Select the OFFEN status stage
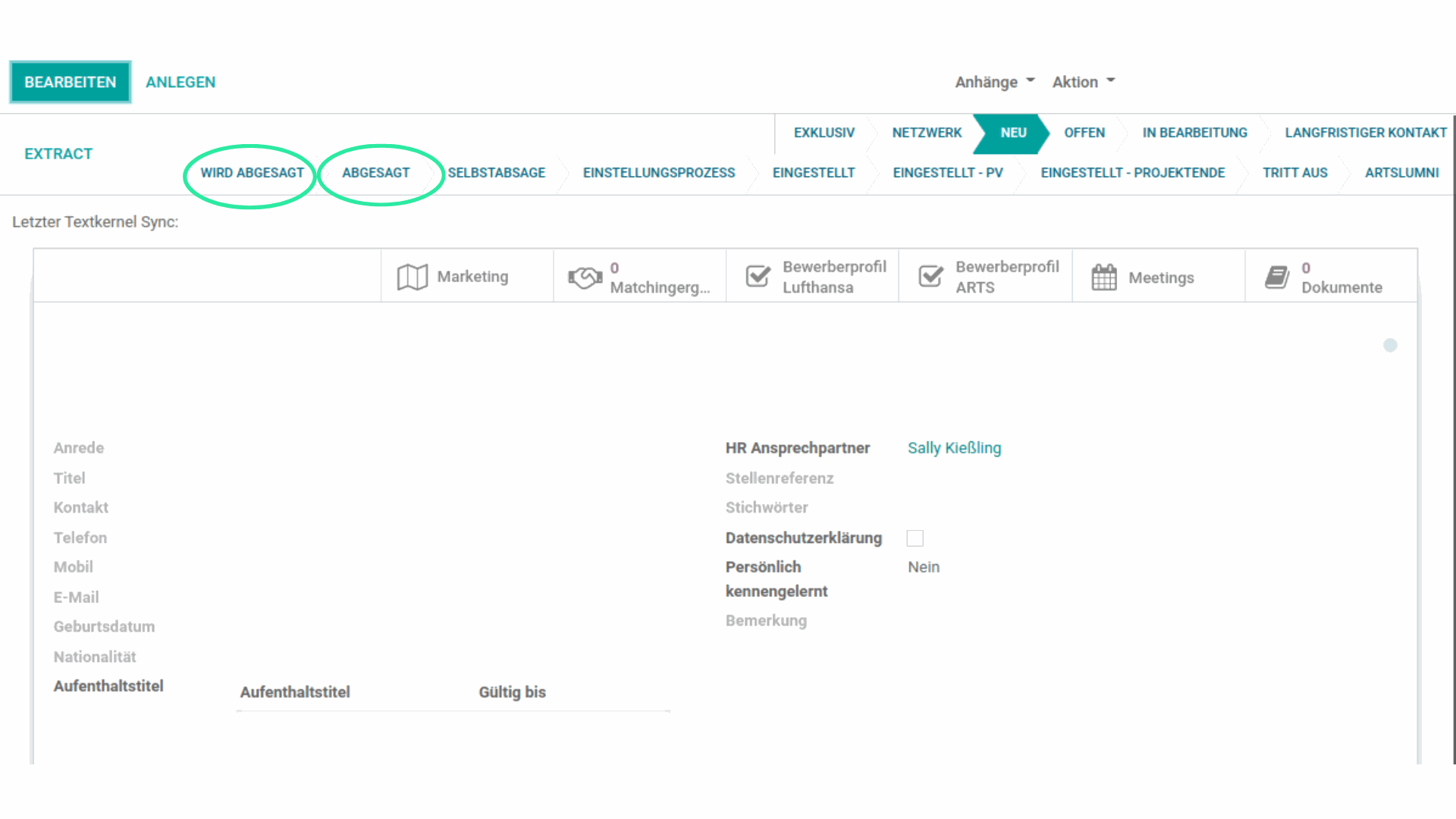The image size is (1456, 819). click(1084, 133)
